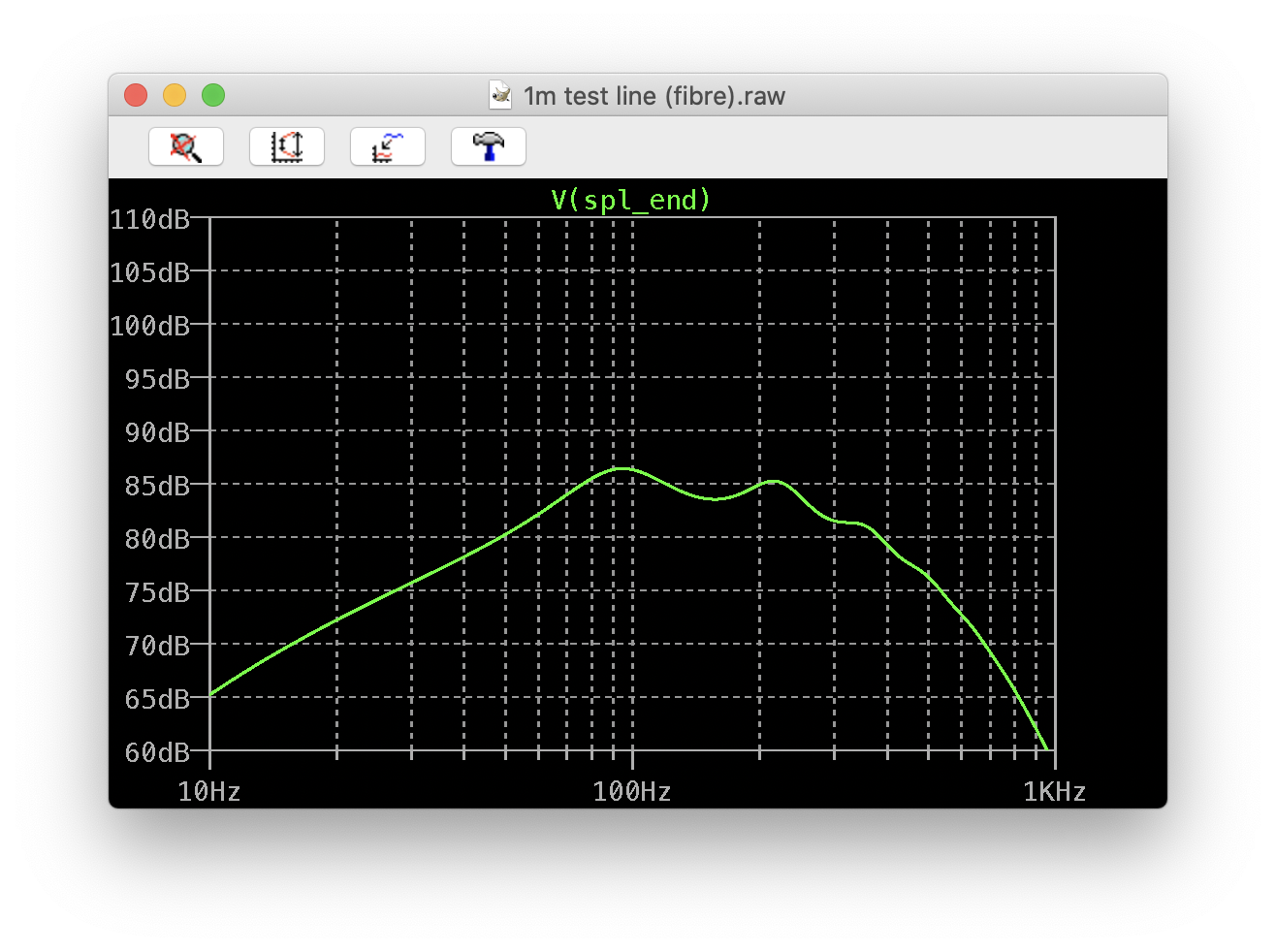Click the 85dB axis label
This screenshot has height=952, width=1276.
click(x=157, y=486)
